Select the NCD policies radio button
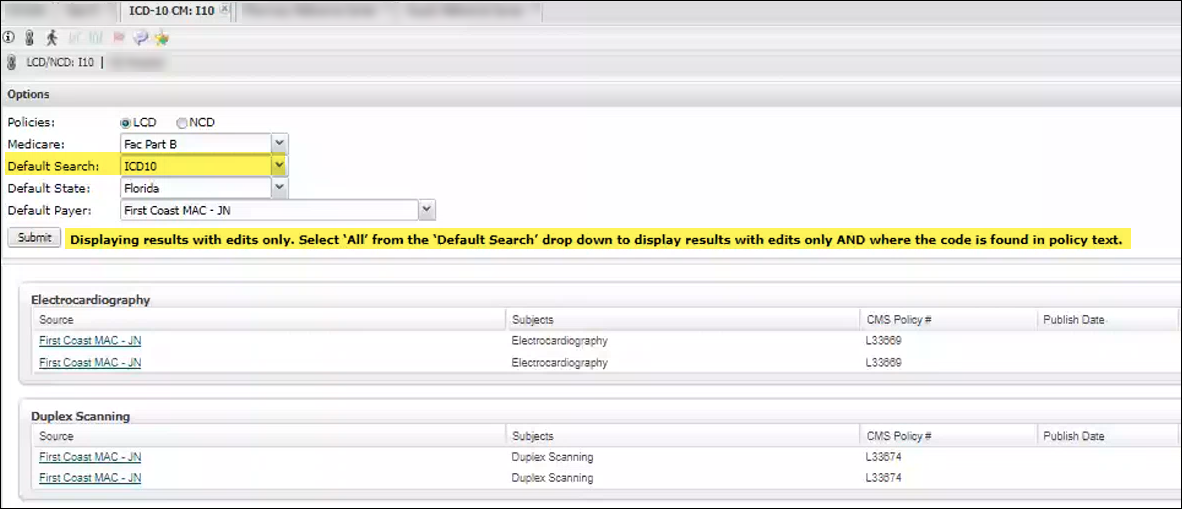The height and width of the screenshot is (509, 1182). (x=182, y=123)
